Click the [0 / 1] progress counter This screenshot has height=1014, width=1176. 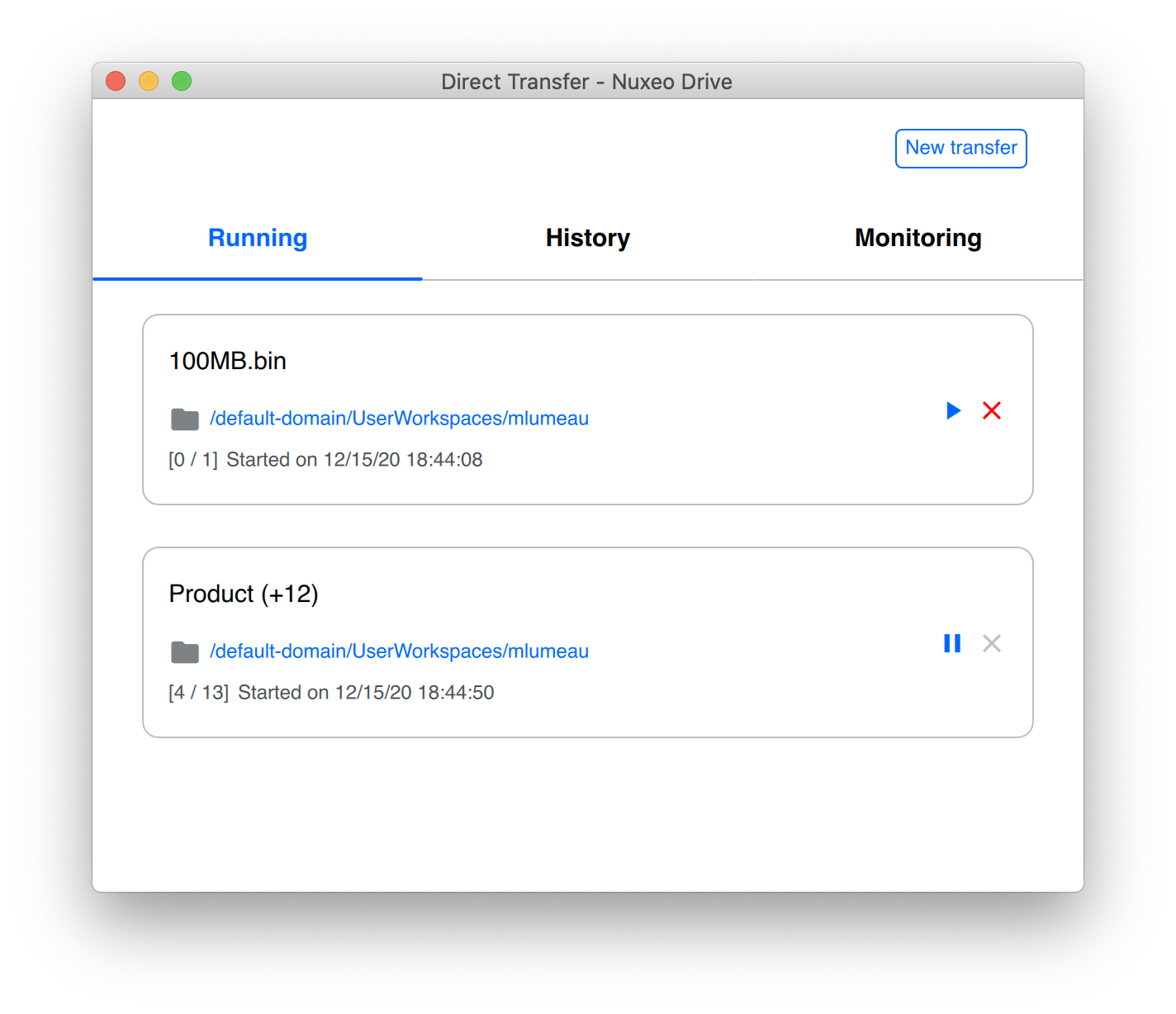[x=193, y=460]
